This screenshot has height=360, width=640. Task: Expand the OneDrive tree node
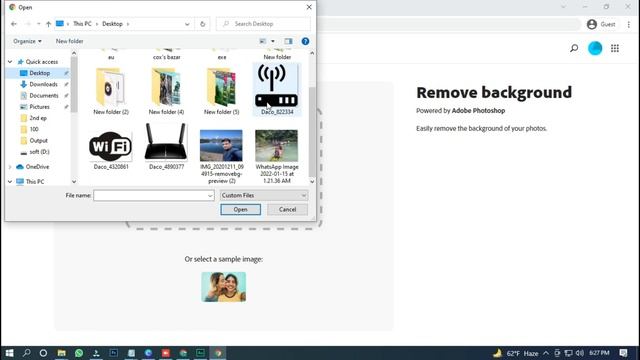[10, 167]
